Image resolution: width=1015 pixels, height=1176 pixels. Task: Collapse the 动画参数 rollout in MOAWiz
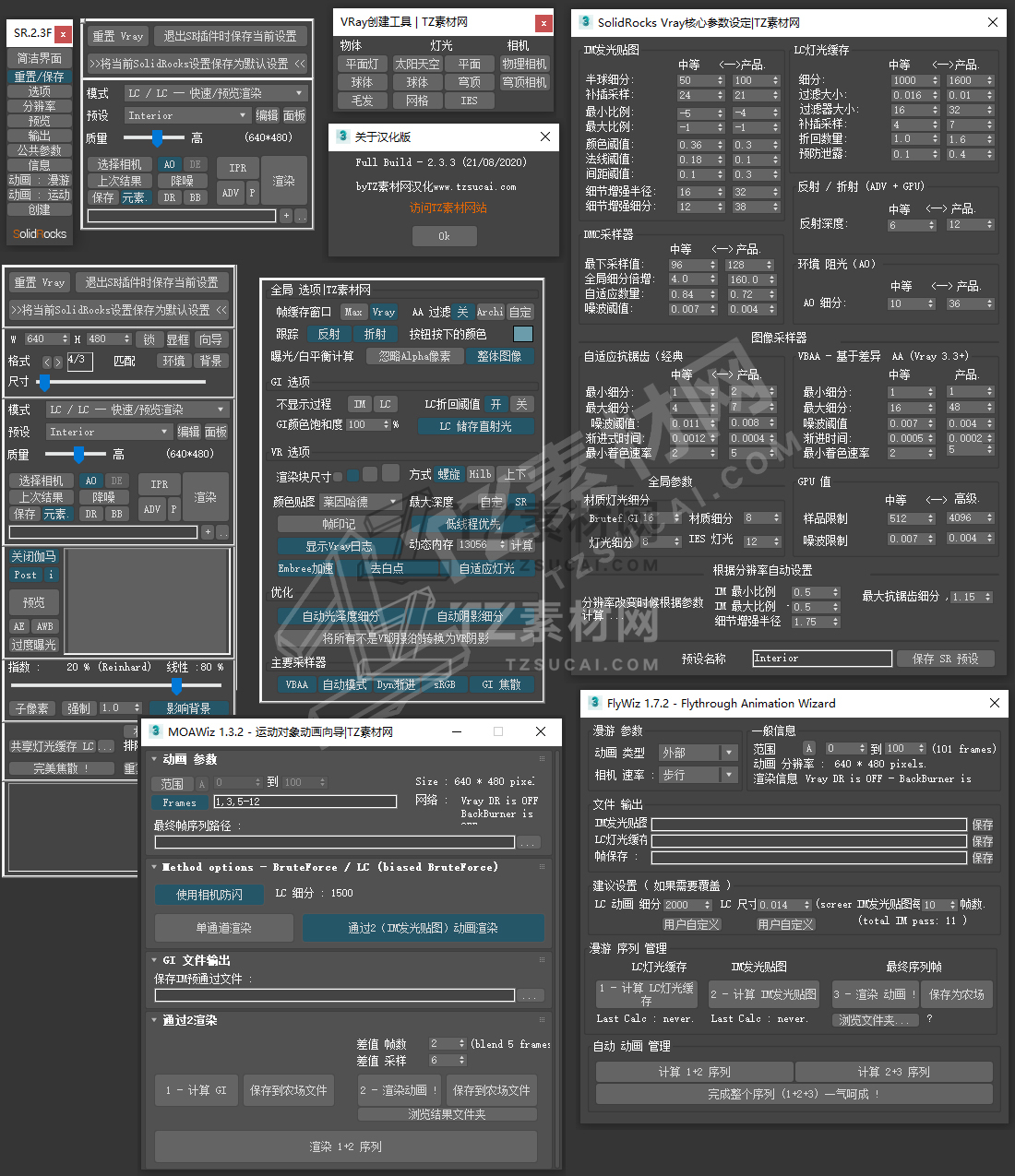(x=154, y=759)
